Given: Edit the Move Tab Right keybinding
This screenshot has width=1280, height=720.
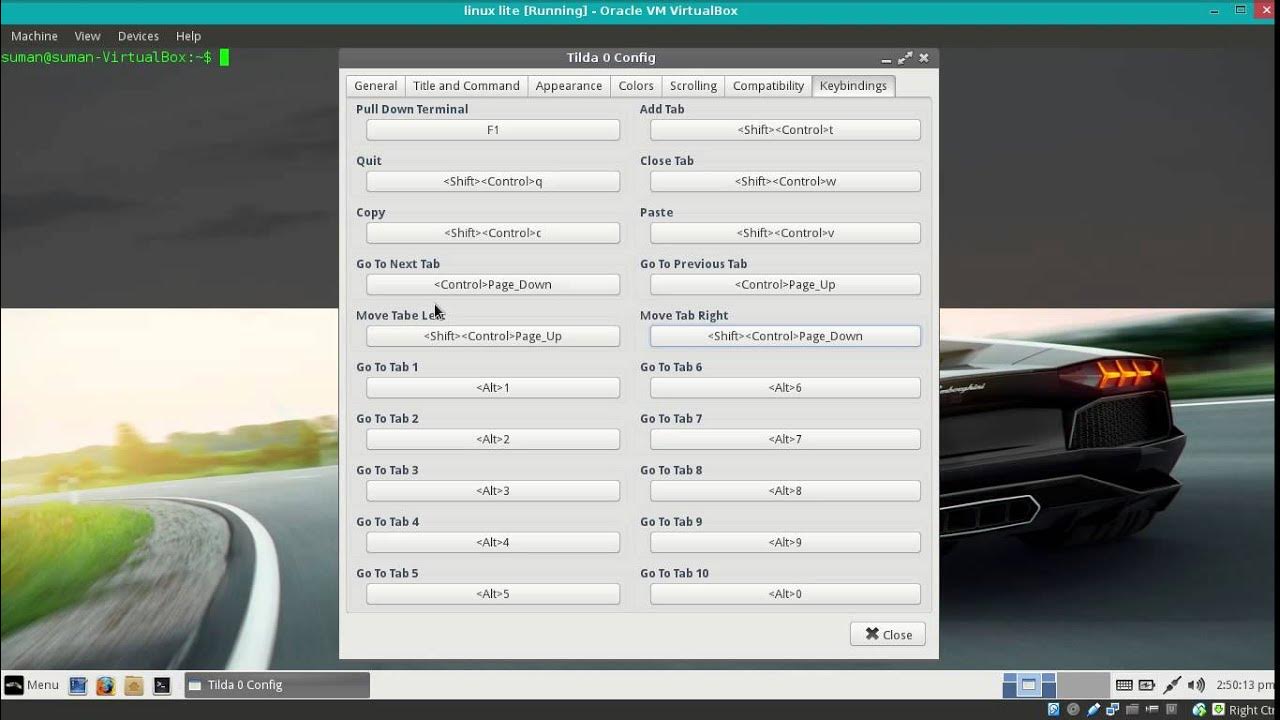Looking at the screenshot, I should click(785, 336).
